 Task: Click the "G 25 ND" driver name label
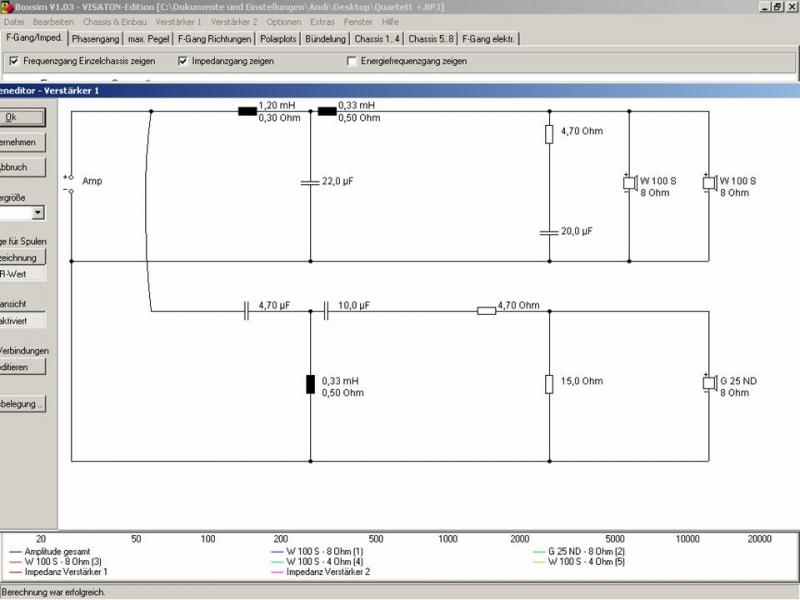click(x=738, y=381)
